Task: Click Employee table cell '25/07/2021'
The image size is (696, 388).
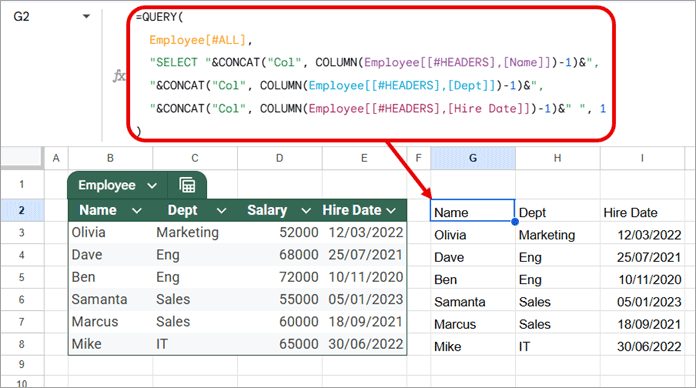Action: [x=365, y=255]
